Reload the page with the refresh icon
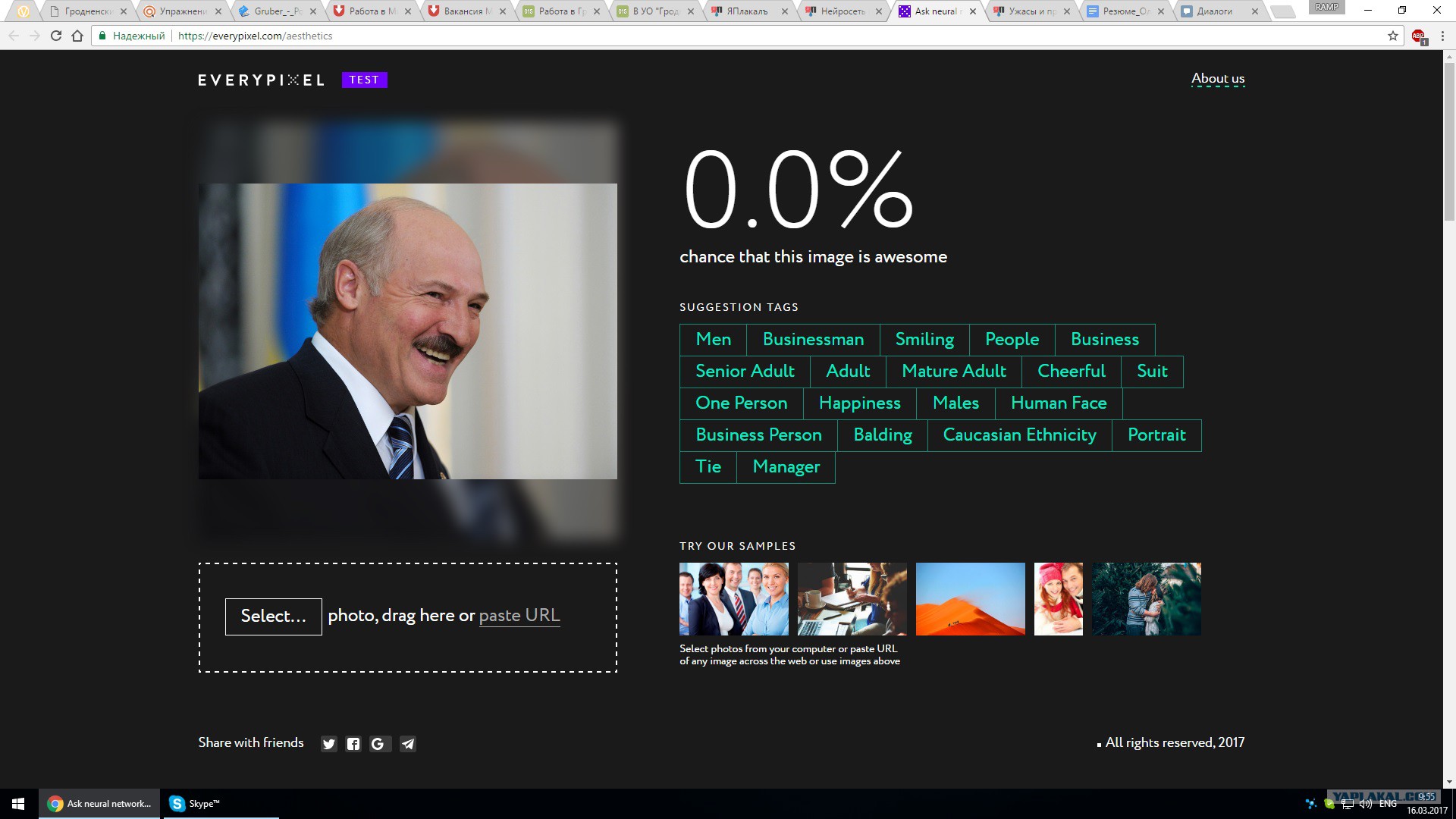The height and width of the screenshot is (819, 1456). (55, 36)
